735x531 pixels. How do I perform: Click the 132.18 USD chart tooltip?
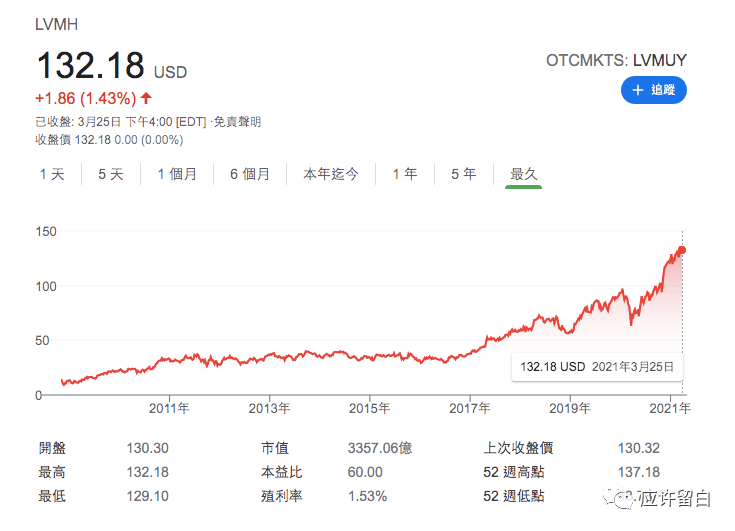pos(596,367)
